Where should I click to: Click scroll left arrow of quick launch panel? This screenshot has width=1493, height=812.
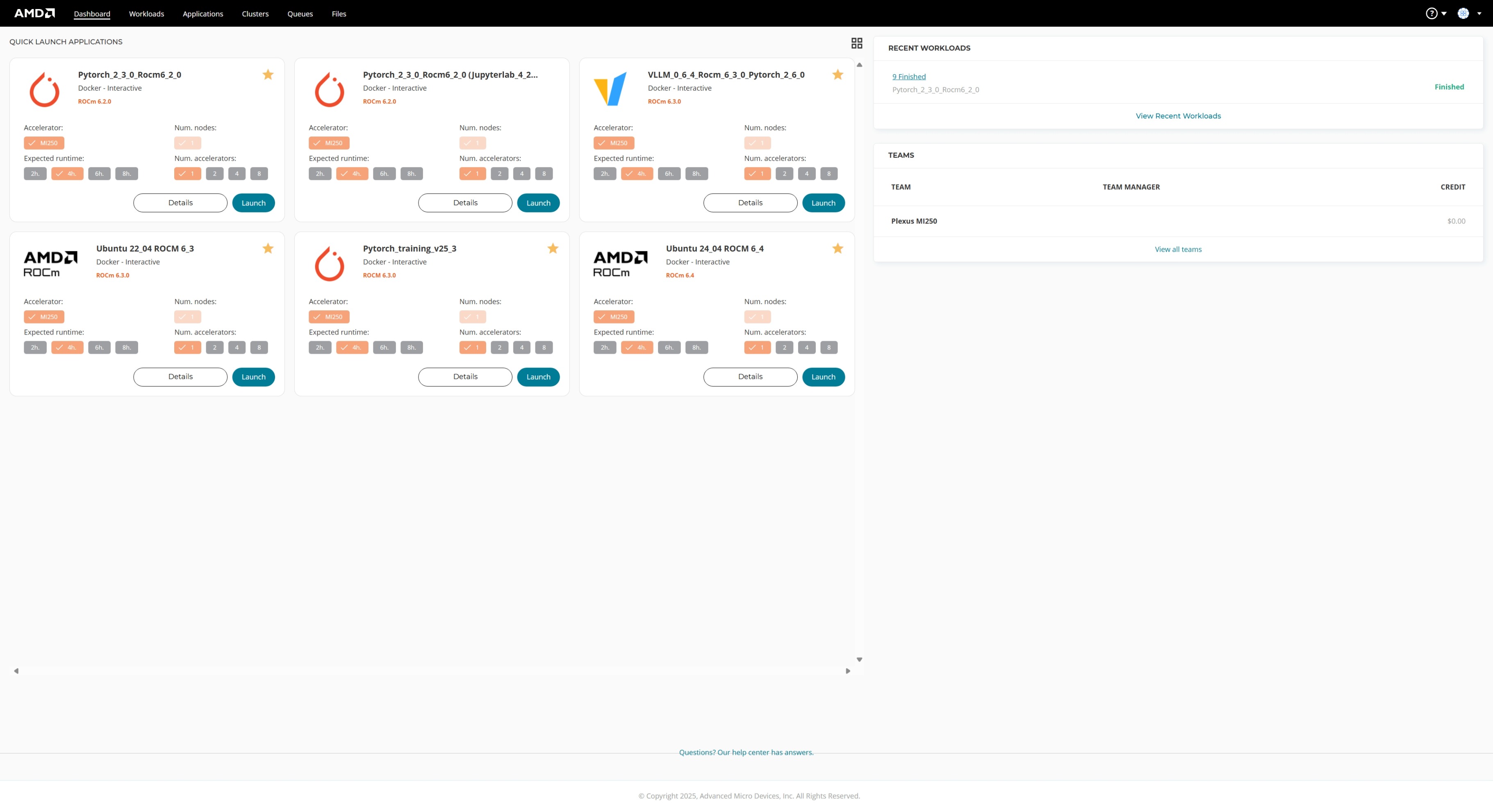tap(16, 671)
